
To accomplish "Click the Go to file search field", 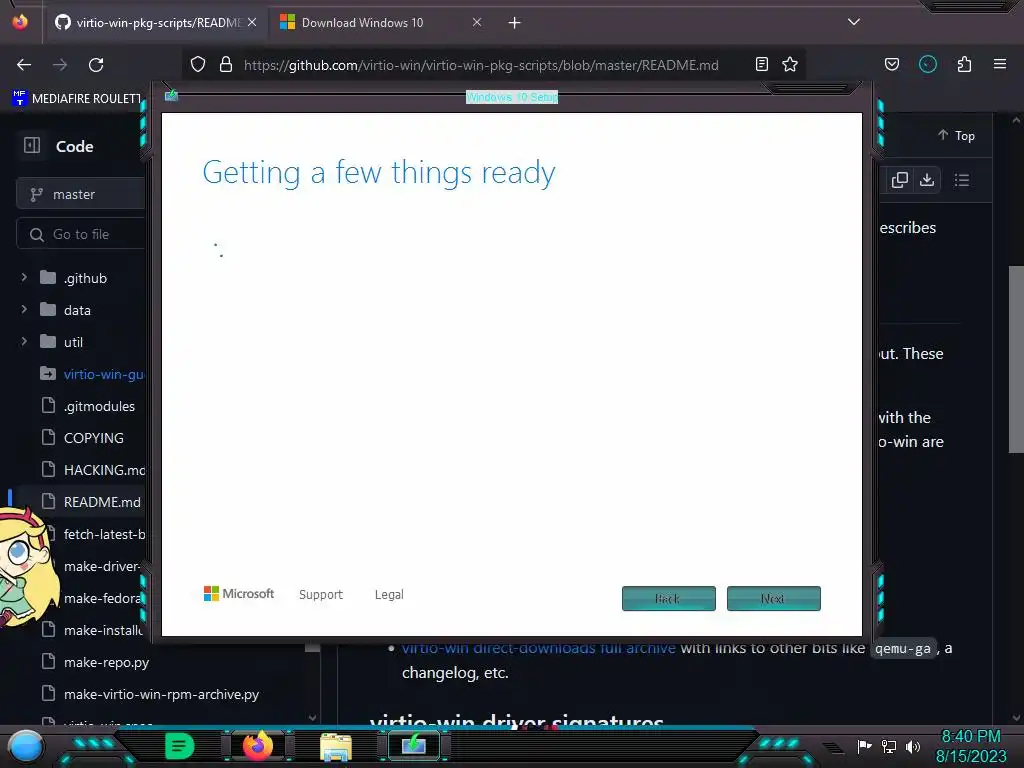I will [80, 234].
